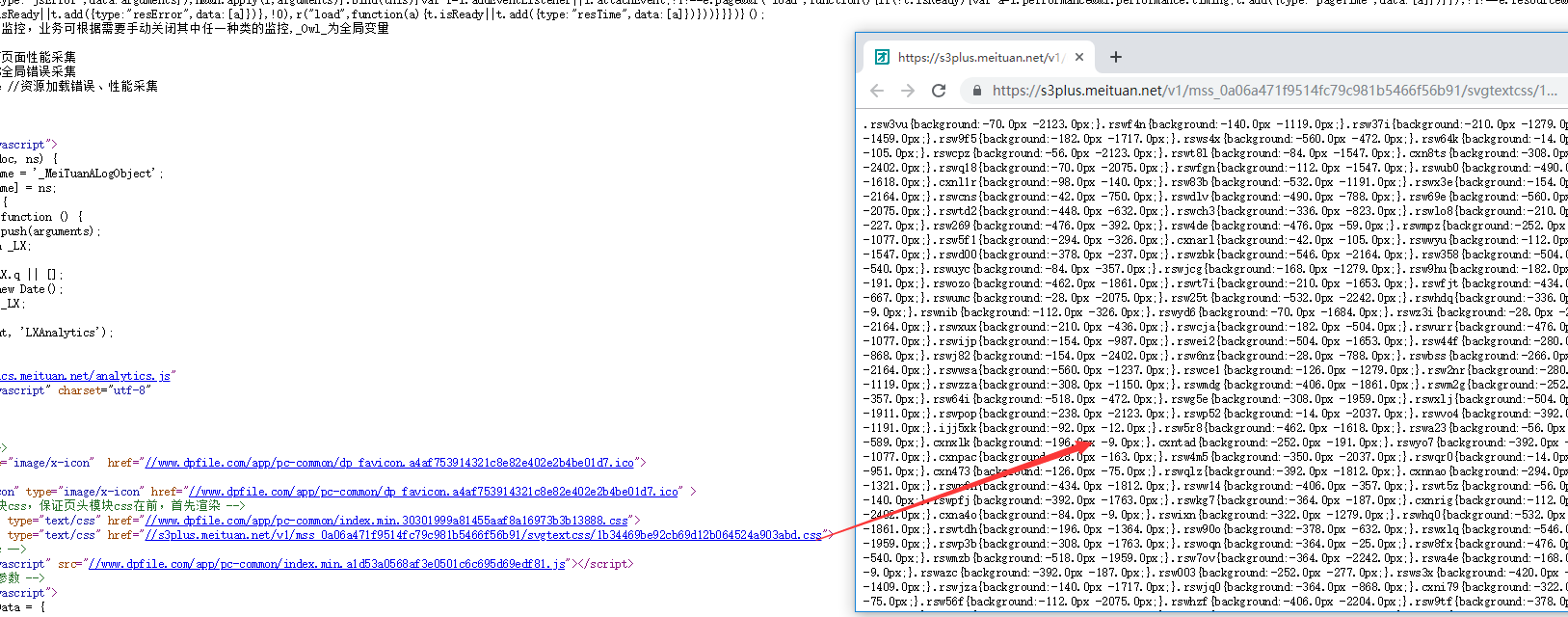Open the index.min.a1d53a0568af3e0501c6c695d69edf81.js link

click(x=327, y=564)
